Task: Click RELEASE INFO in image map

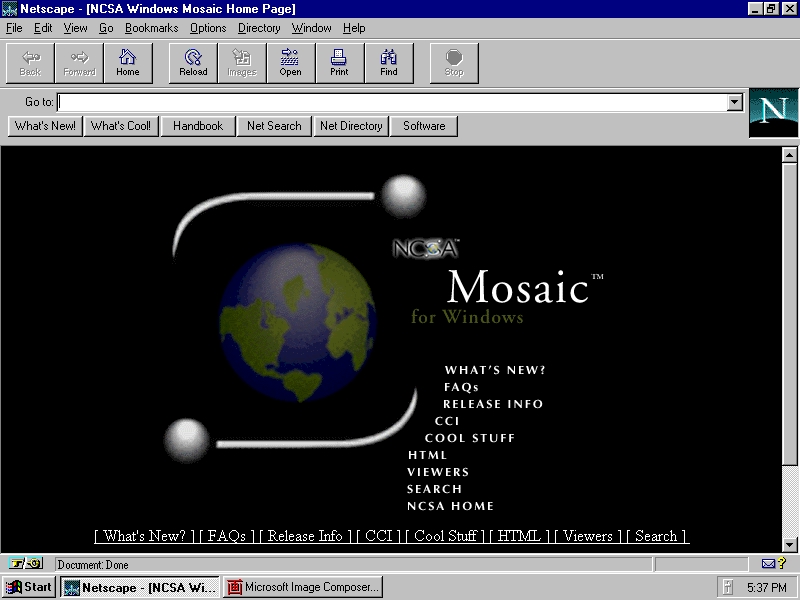Action: 493,404
